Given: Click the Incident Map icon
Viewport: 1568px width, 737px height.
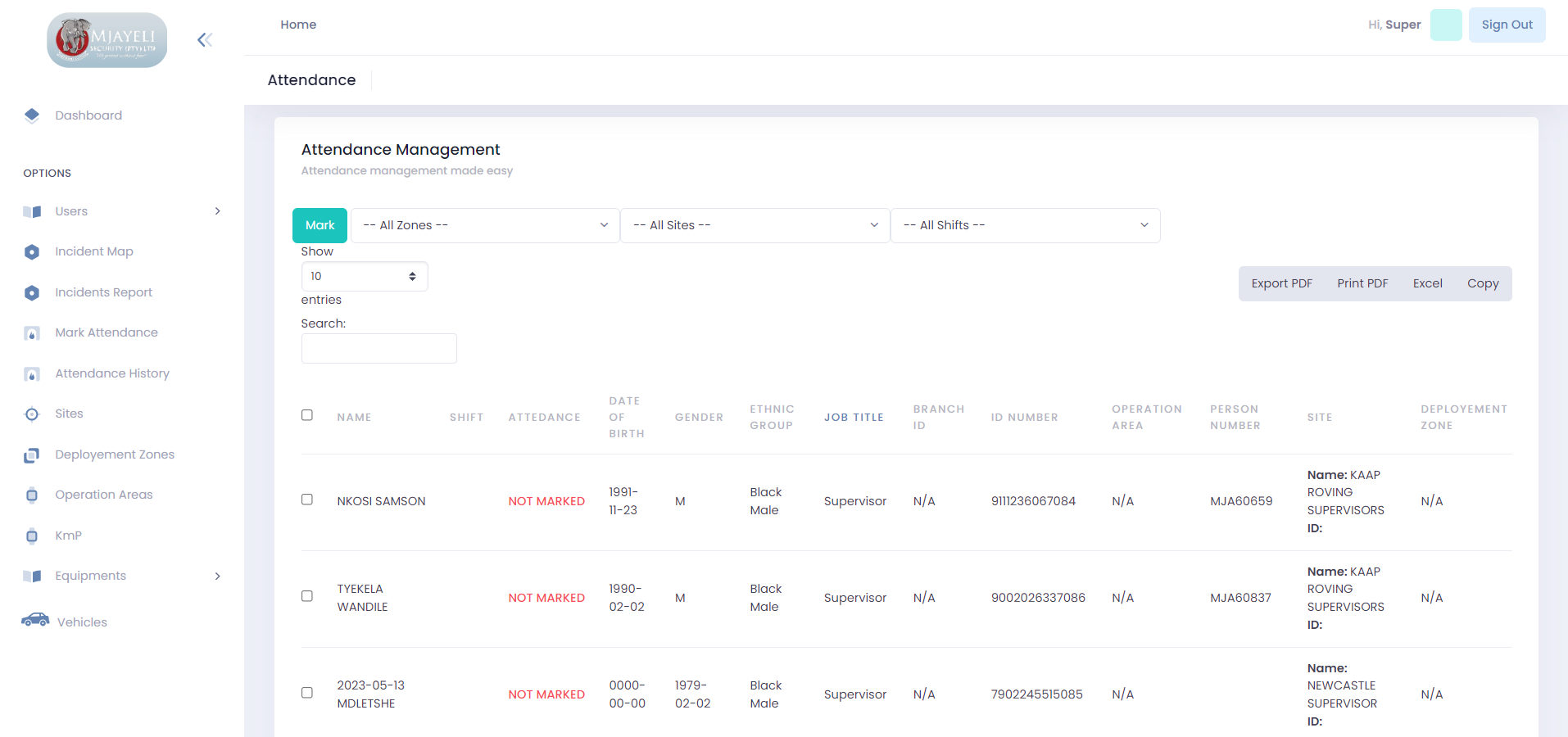Looking at the screenshot, I should coord(32,252).
